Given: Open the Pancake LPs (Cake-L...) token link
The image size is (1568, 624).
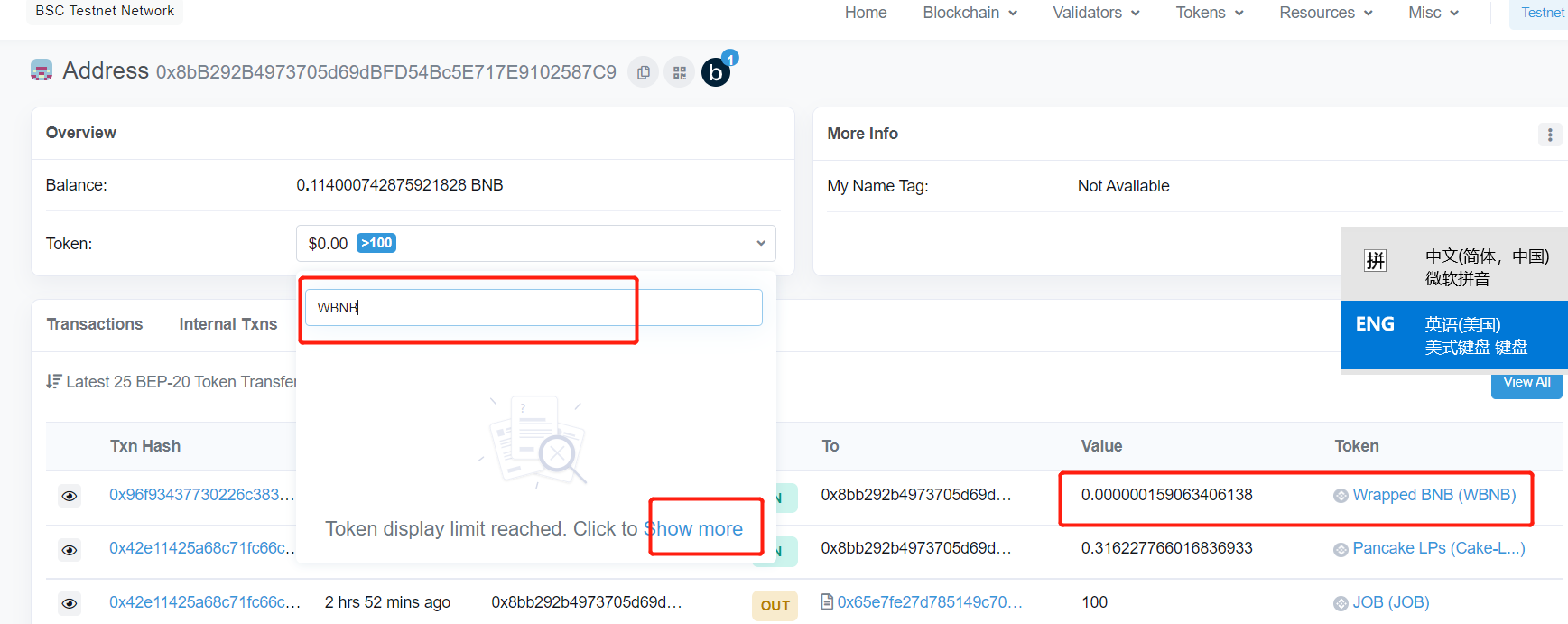Looking at the screenshot, I should [1439, 548].
